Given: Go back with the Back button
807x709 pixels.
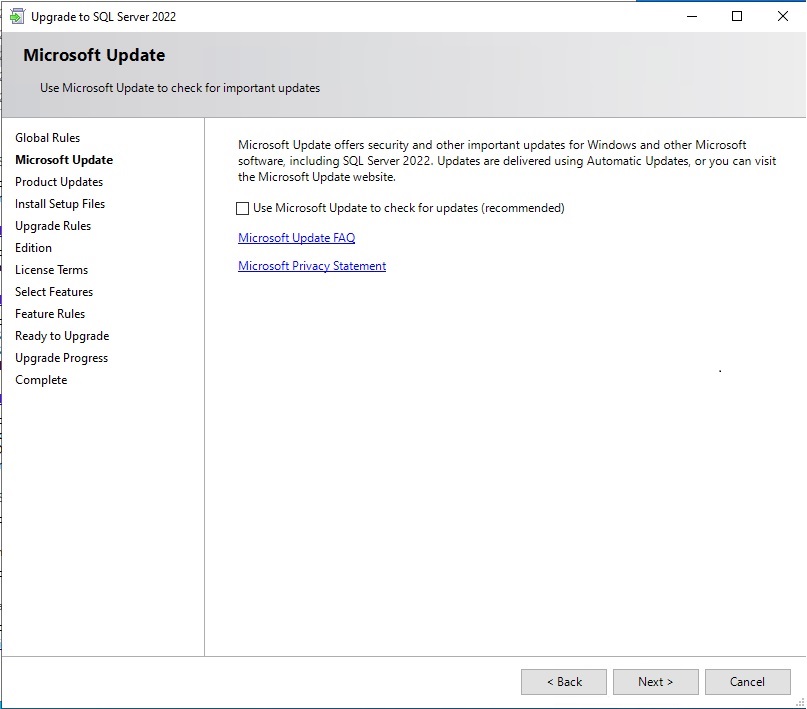Looking at the screenshot, I should tap(563, 682).
